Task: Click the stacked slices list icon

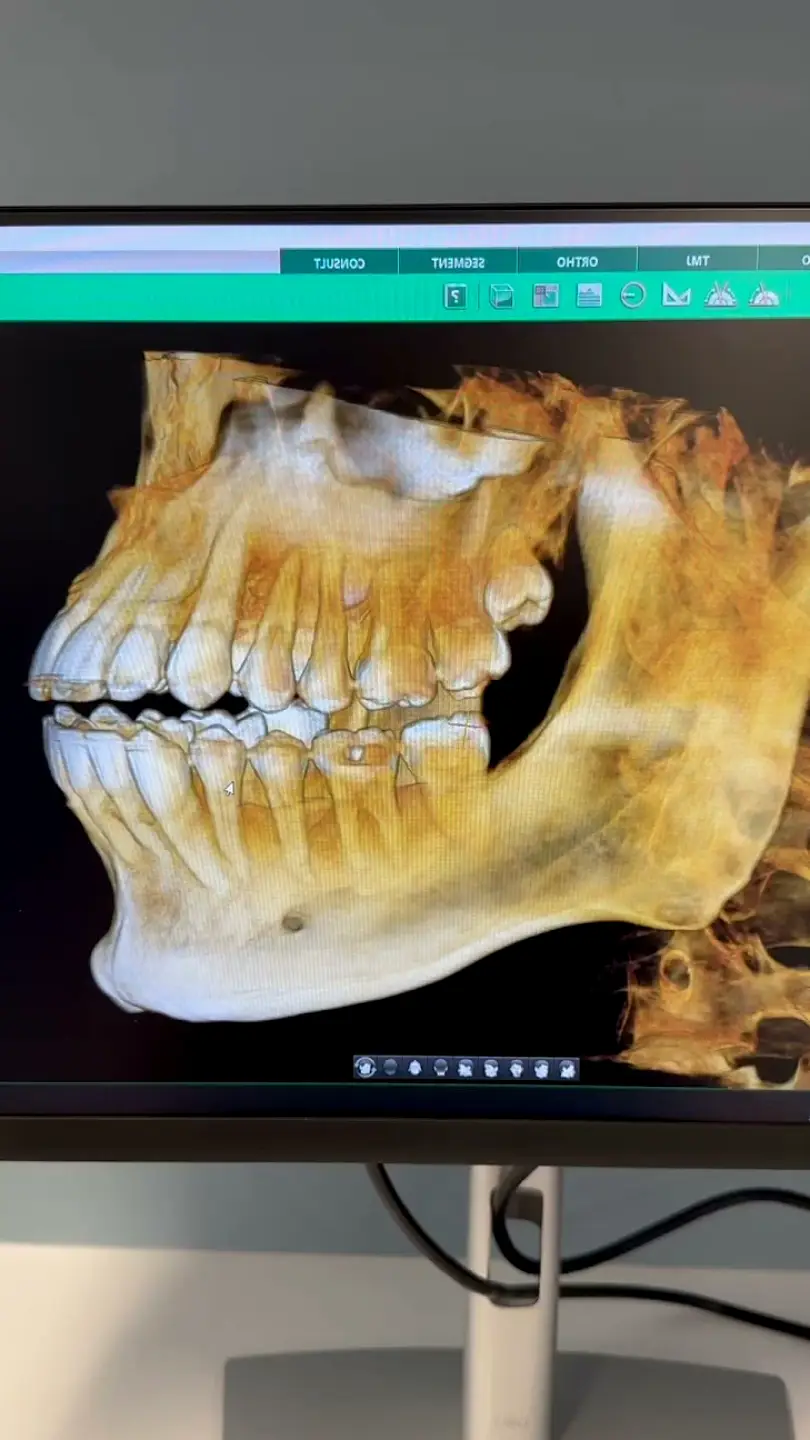Action: point(589,295)
